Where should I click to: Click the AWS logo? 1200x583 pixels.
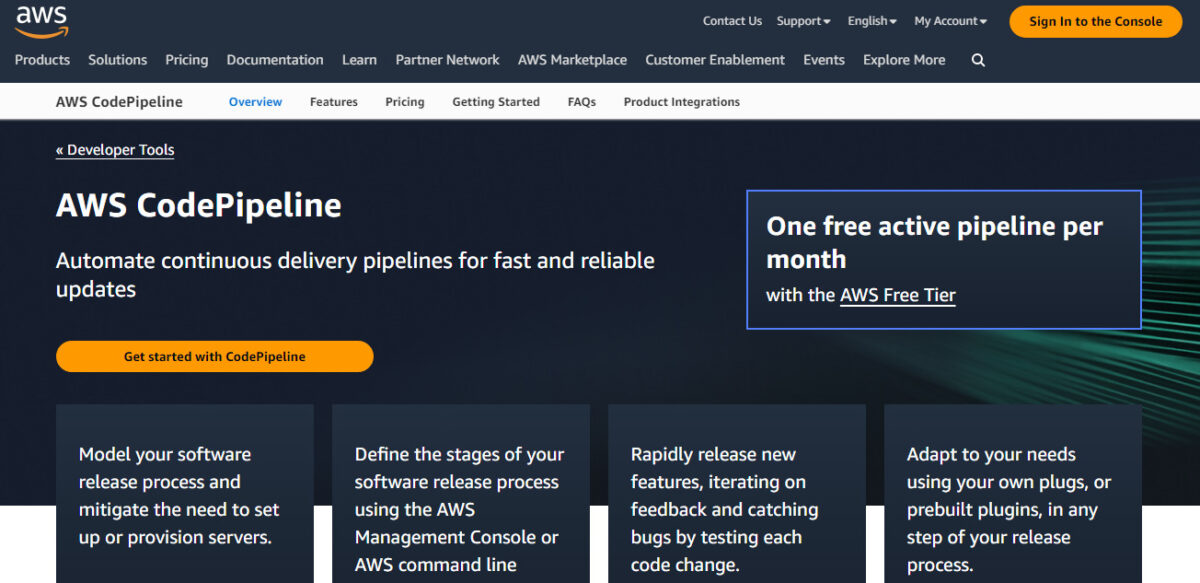click(41, 20)
